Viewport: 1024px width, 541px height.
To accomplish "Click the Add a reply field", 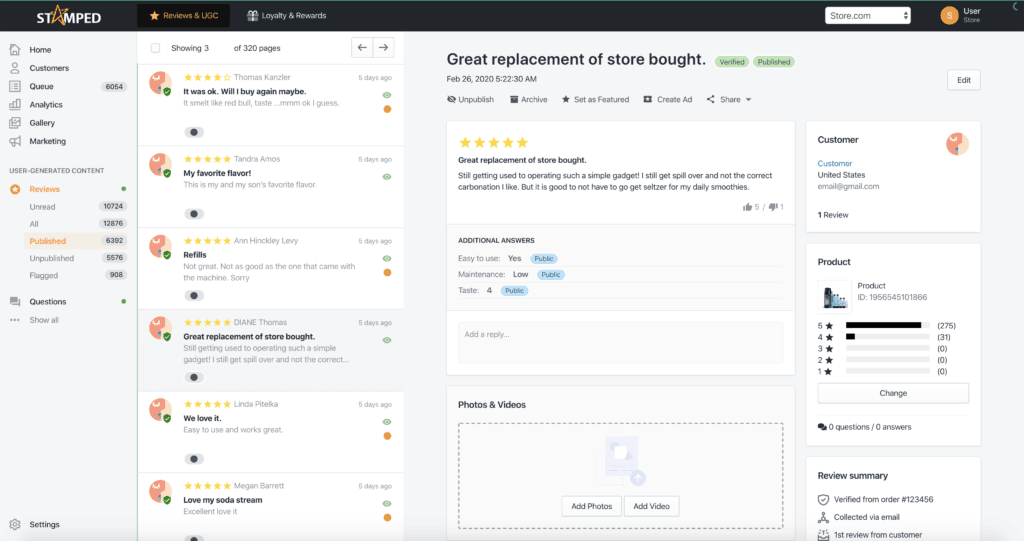I will point(620,342).
